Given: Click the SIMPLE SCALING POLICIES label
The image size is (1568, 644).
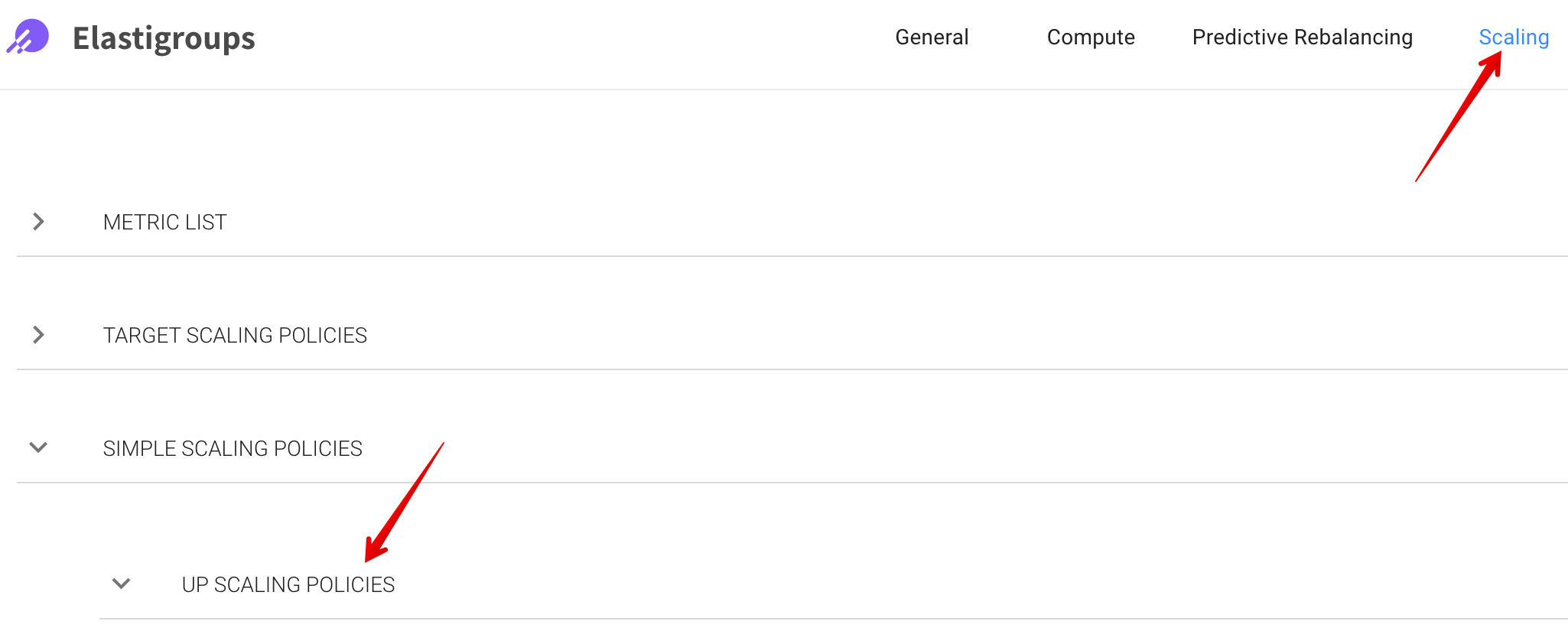Looking at the screenshot, I should (x=233, y=448).
